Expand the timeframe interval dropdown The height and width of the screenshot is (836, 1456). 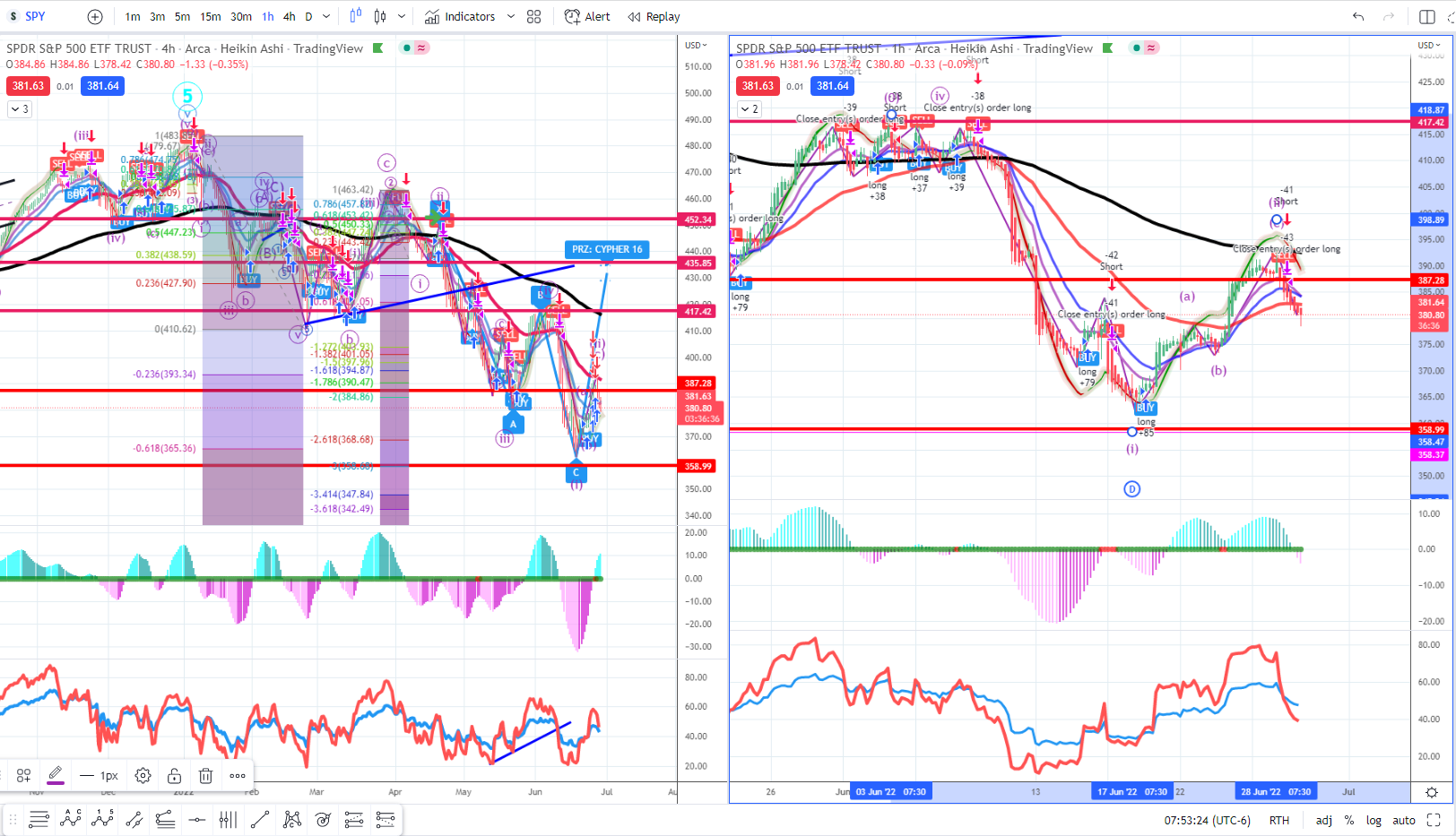tap(326, 16)
